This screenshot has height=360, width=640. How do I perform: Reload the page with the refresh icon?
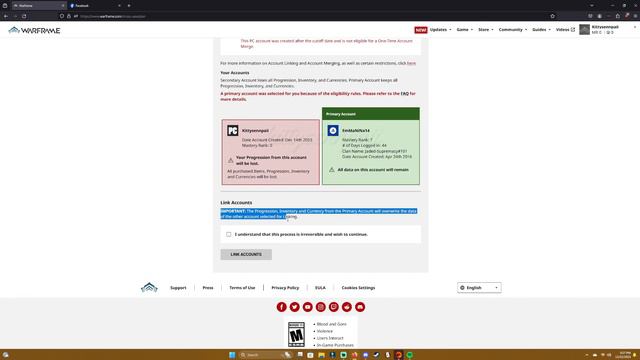tap(24, 16)
